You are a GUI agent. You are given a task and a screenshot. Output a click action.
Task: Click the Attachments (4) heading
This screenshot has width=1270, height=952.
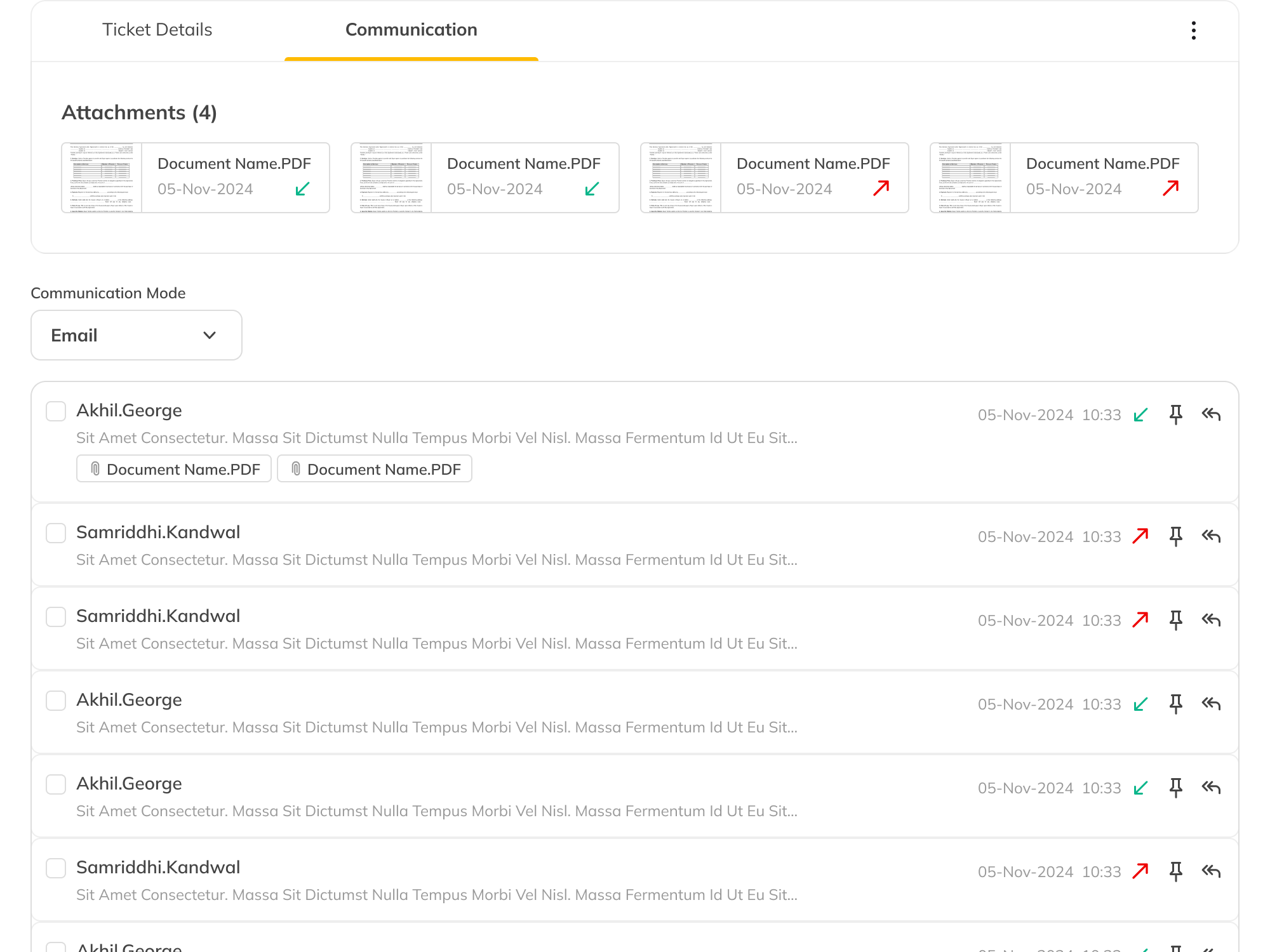click(139, 113)
